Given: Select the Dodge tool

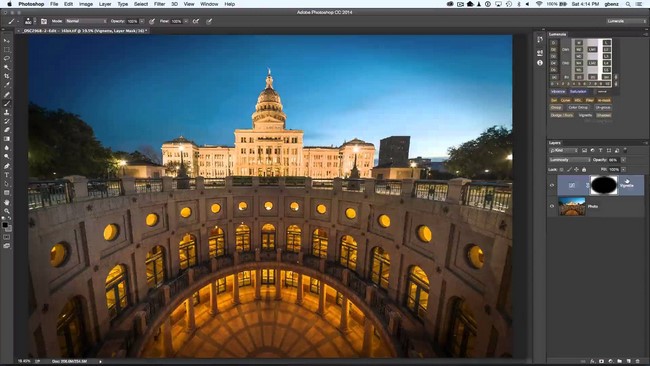Looking at the screenshot, I should [x=7, y=157].
